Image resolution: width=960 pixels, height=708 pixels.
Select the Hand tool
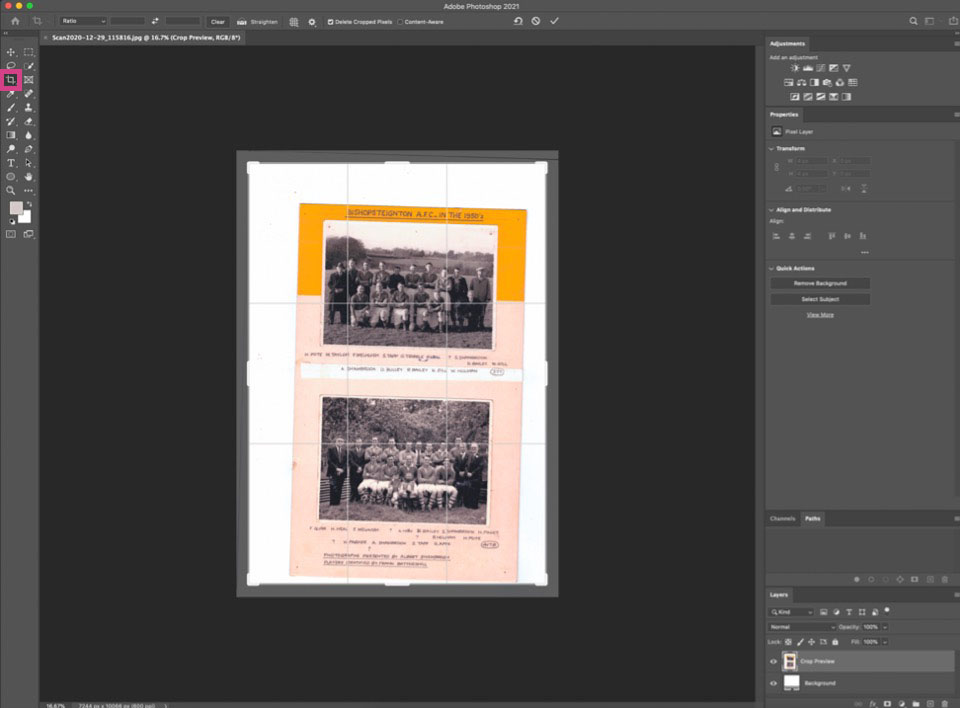29,177
